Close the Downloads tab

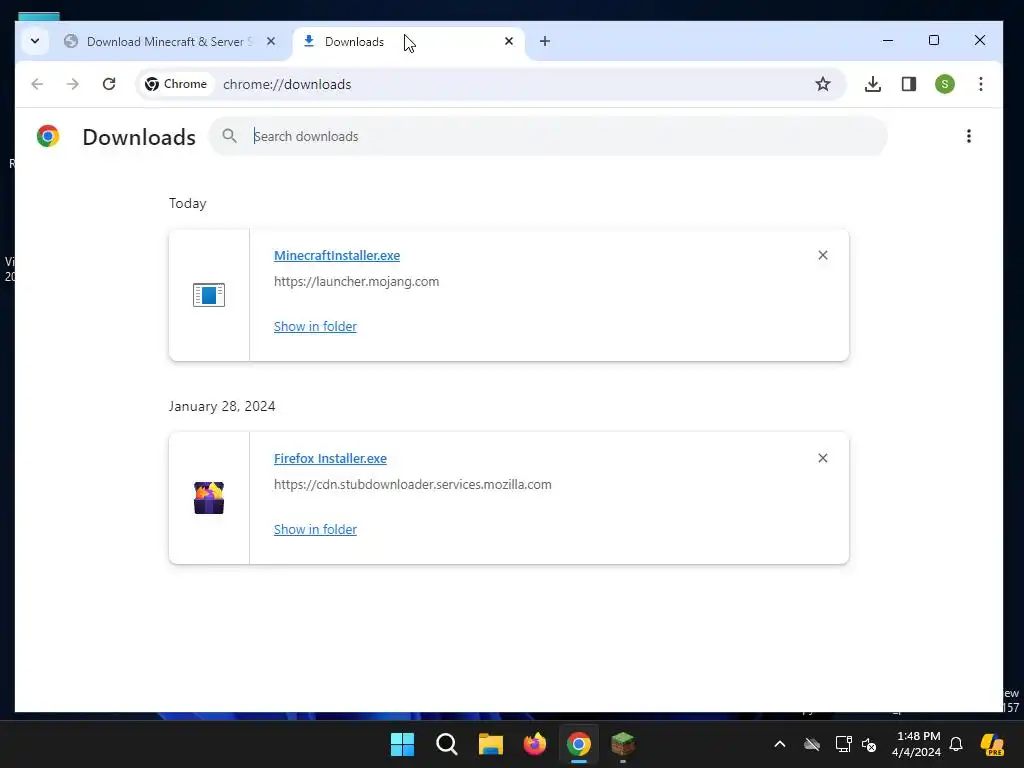coord(509,41)
